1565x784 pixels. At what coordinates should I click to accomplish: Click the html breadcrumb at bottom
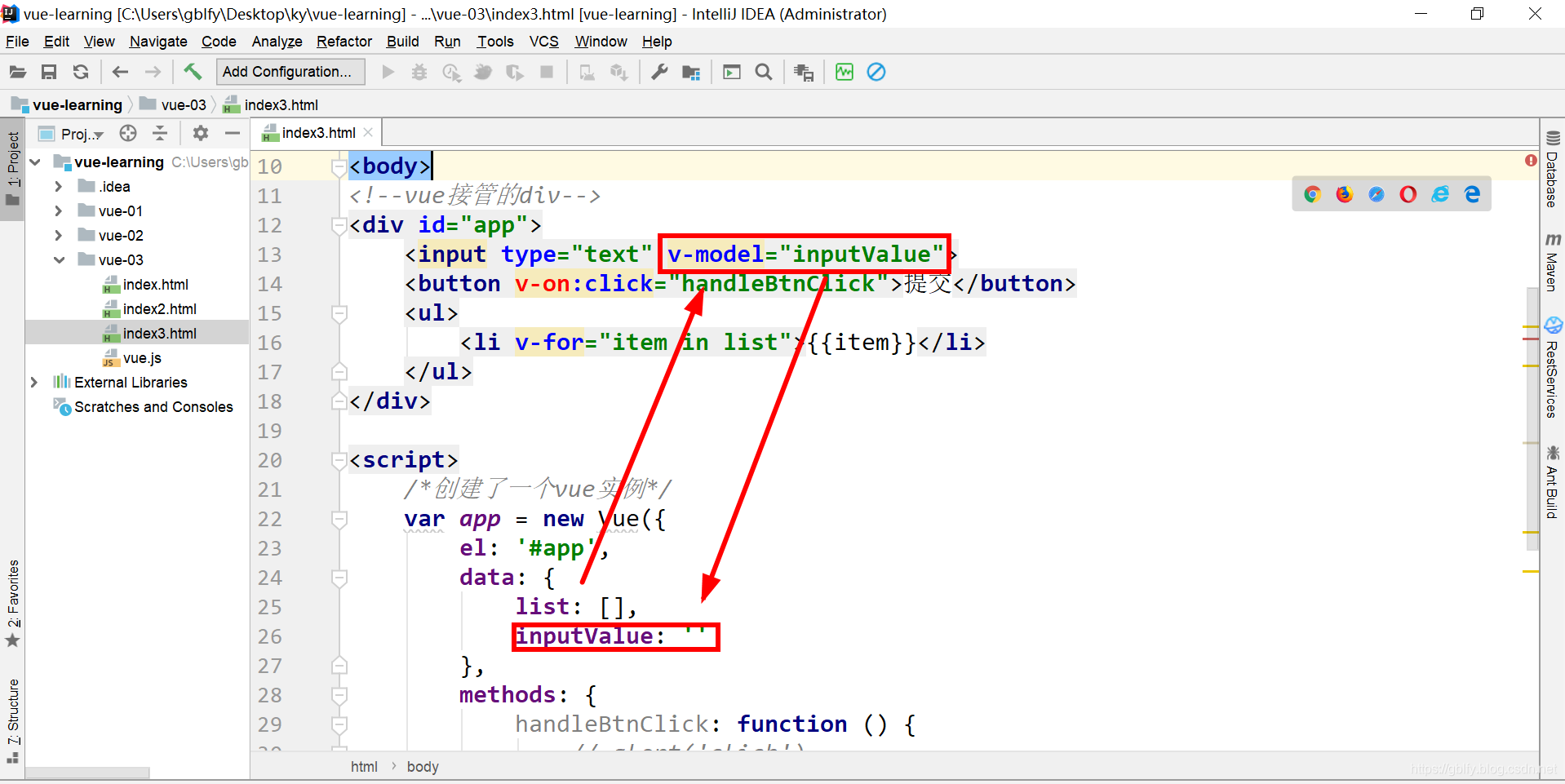tap(364, 767)
